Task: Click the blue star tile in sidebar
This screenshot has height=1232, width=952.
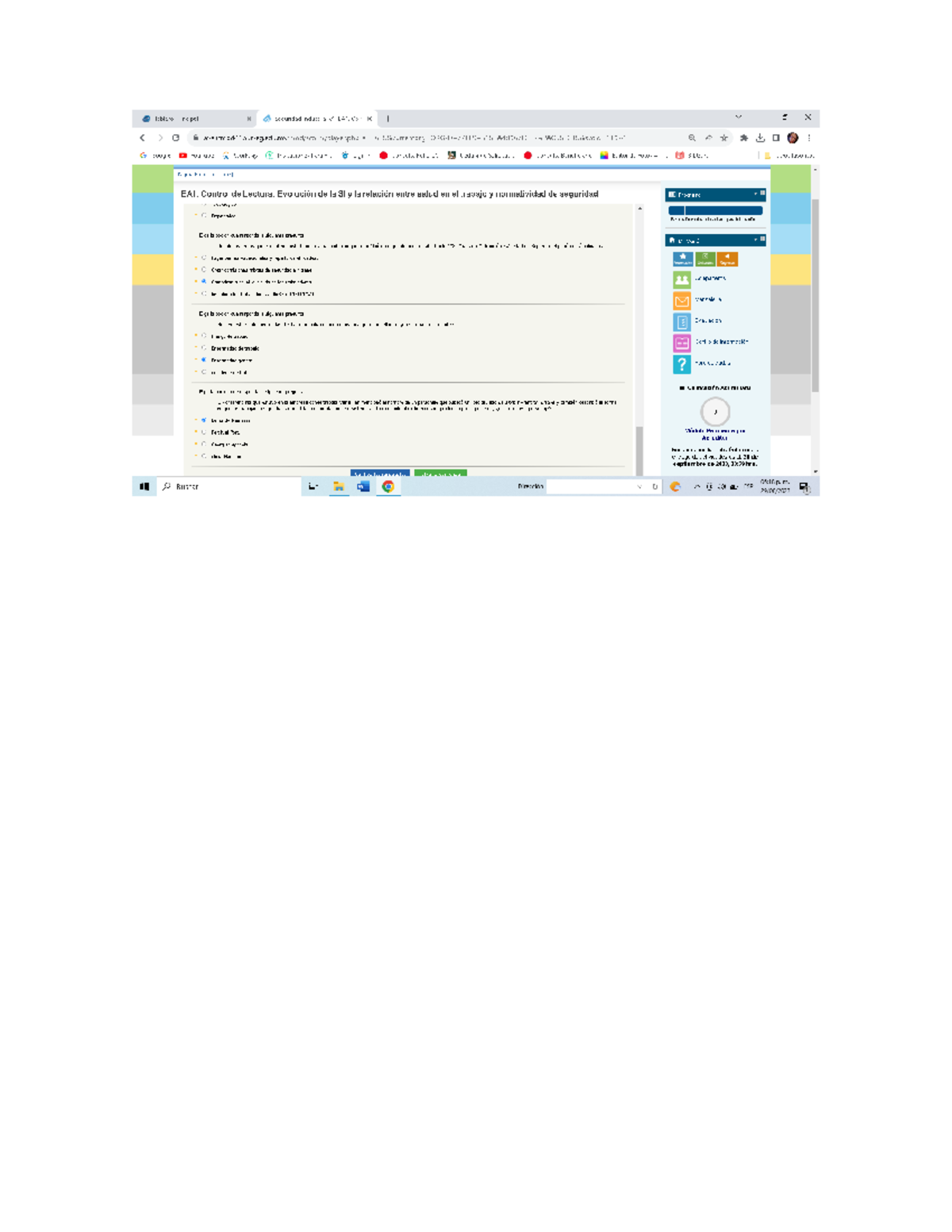Action: (x=682, y=259)
